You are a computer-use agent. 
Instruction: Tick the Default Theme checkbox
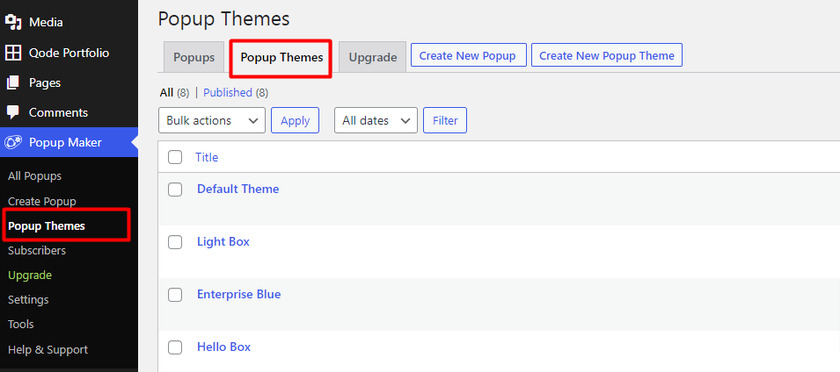(x=175, y=189)
